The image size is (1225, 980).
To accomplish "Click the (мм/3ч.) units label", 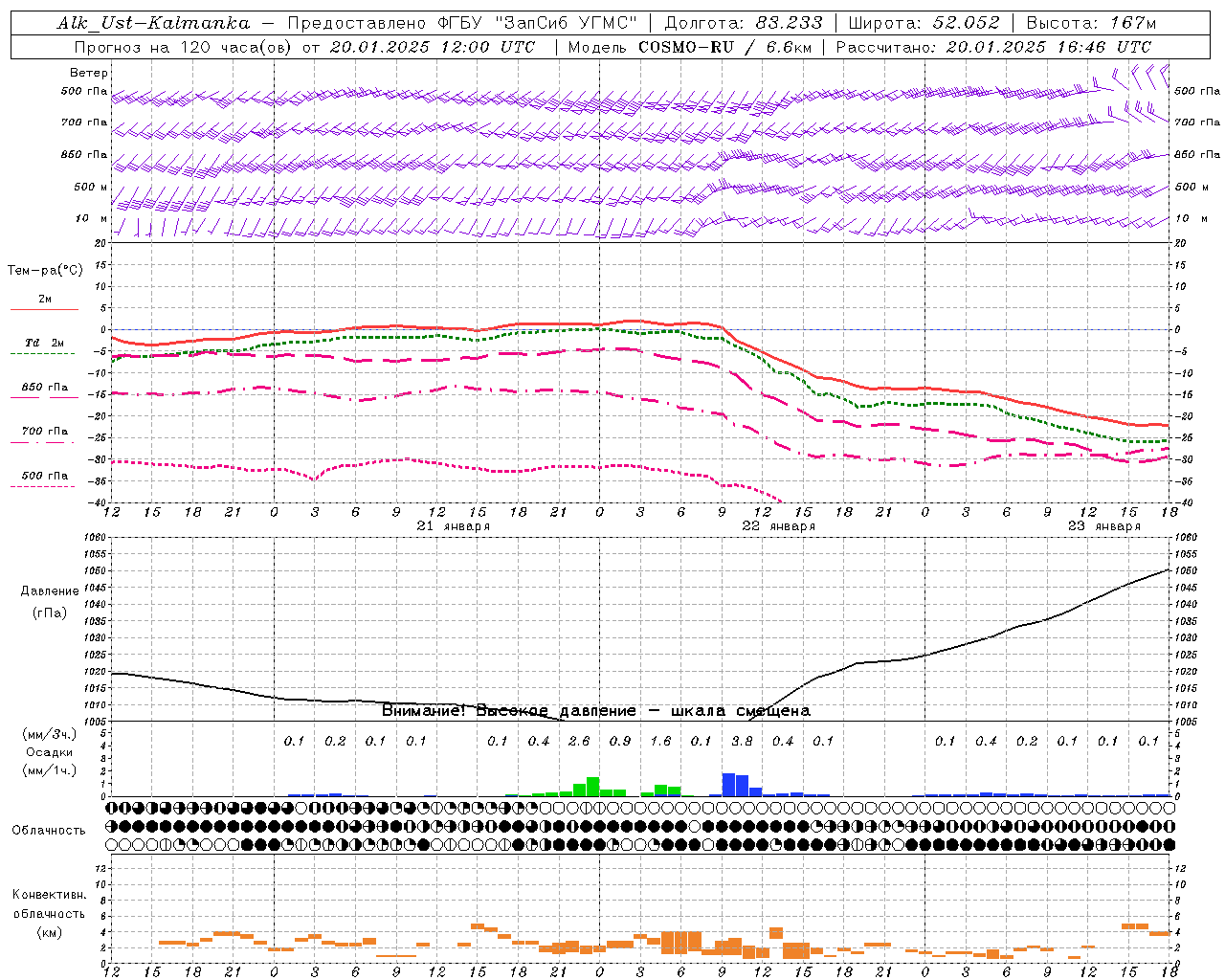I will (x=50, y=735).
